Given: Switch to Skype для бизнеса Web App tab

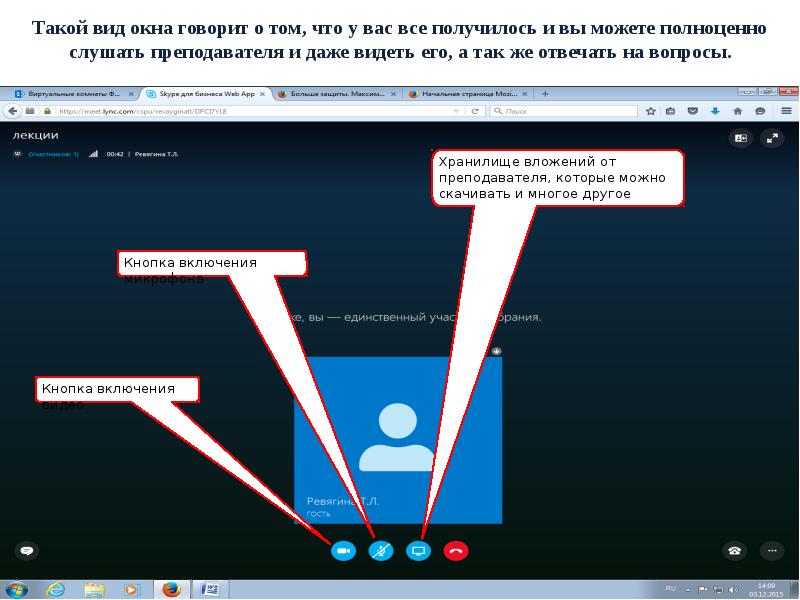Looking at the screenshot, I should (203, 93).
